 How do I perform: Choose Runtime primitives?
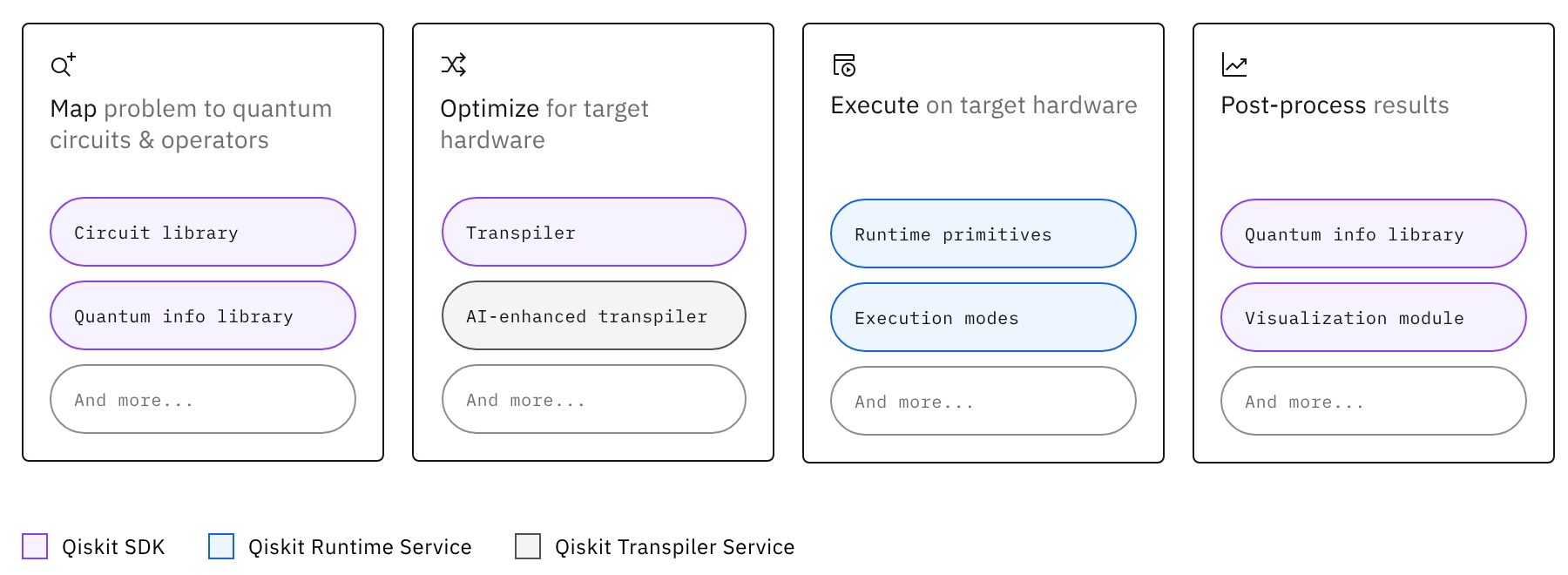pos(983,233)
